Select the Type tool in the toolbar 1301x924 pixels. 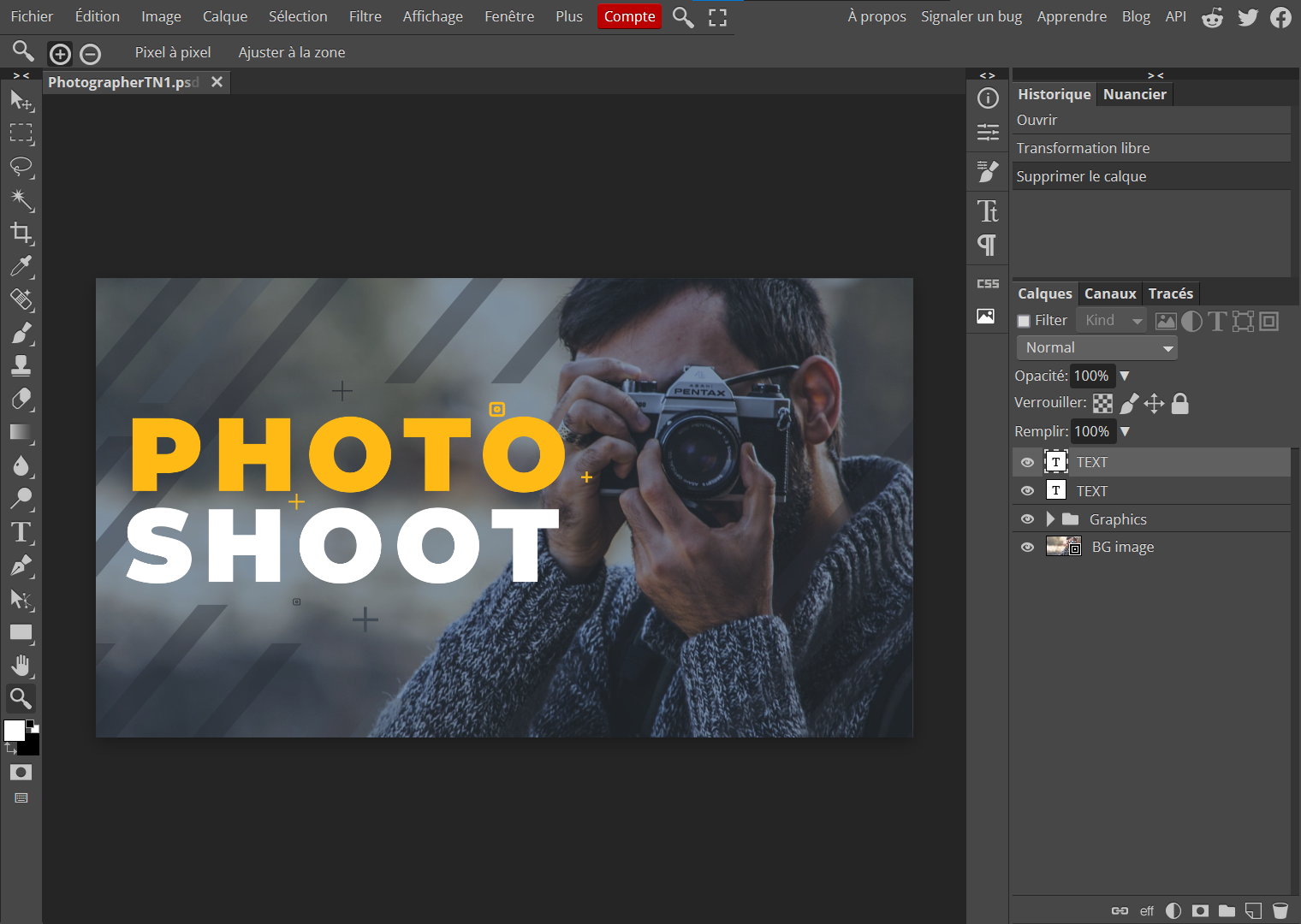tap(21, 532)
